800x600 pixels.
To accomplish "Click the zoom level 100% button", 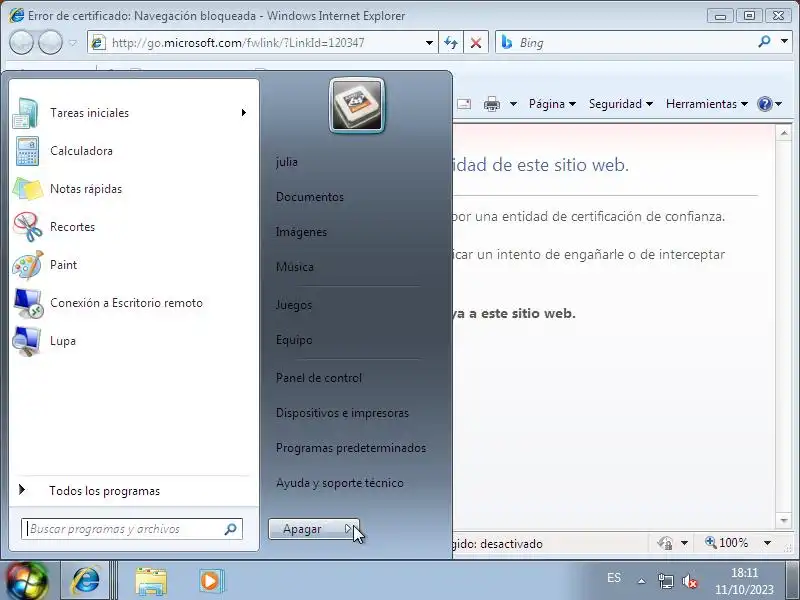I will [727, 543].
